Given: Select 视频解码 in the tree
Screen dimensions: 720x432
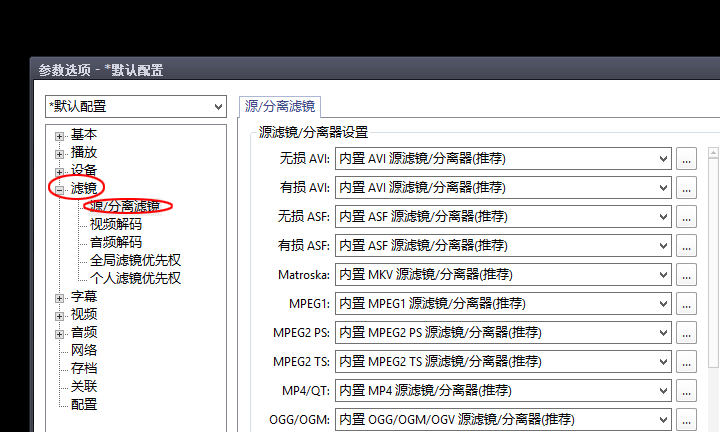Looking at the screenshot, I should pyautogui.click(x=115, y=225).
